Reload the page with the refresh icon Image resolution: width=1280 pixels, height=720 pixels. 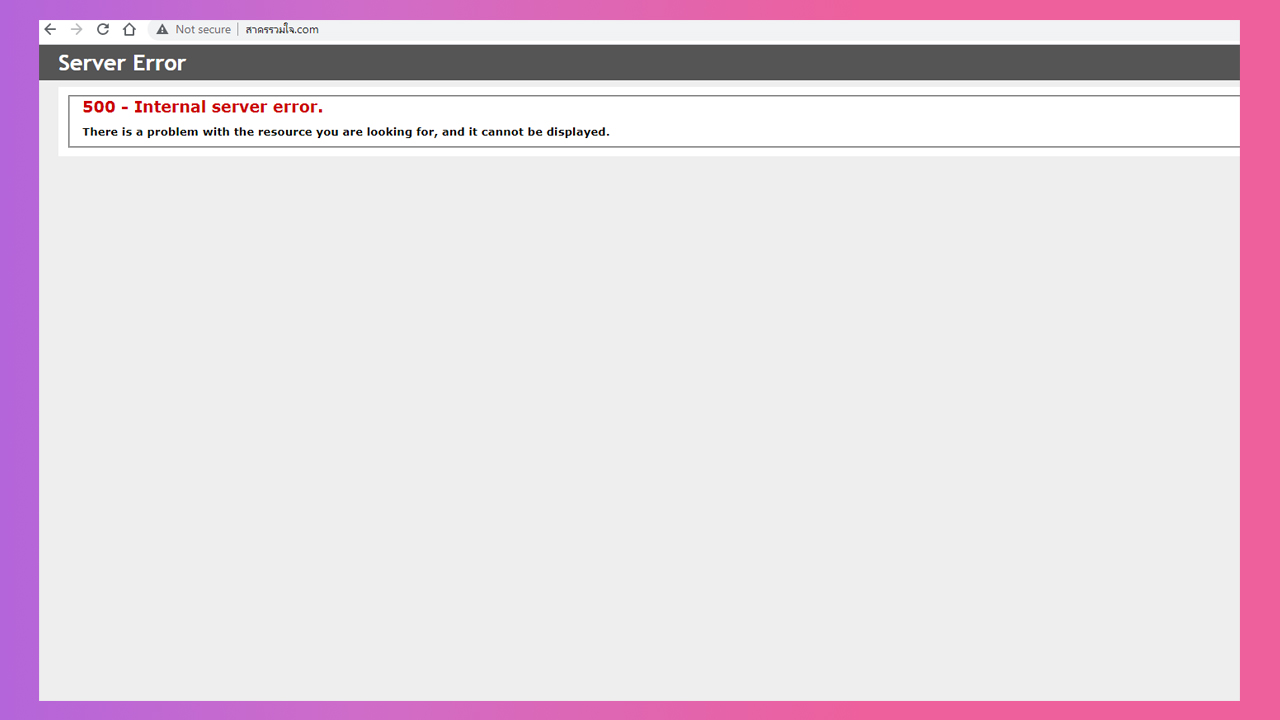[x=103, y=30]
